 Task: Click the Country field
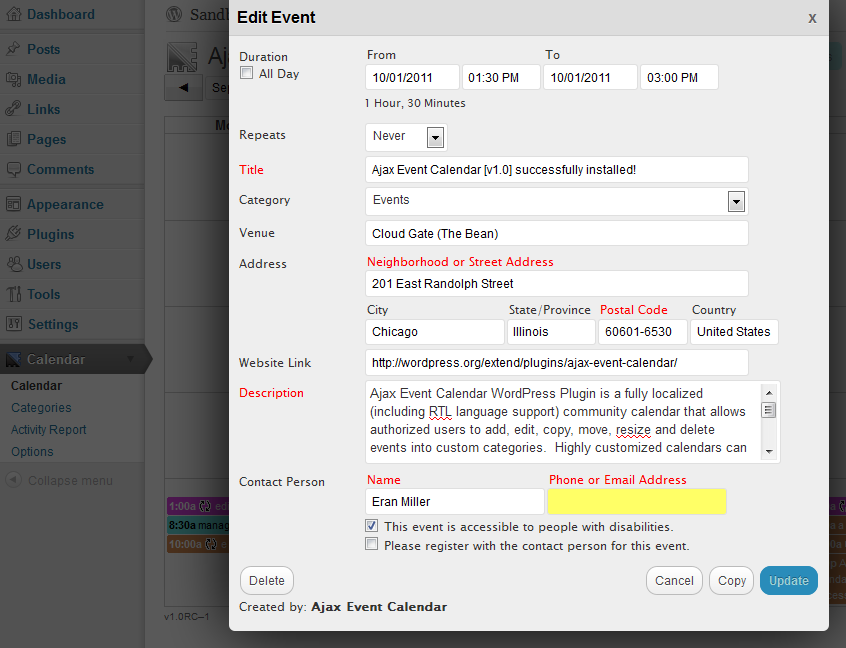tap(734, 331)
